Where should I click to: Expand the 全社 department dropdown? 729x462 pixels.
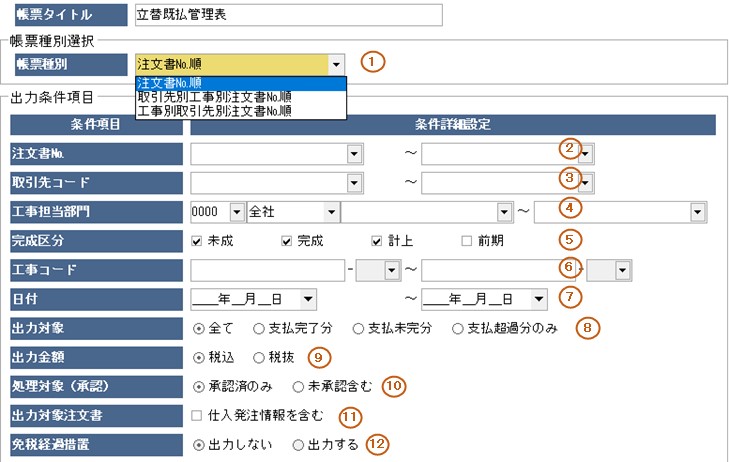330,212
